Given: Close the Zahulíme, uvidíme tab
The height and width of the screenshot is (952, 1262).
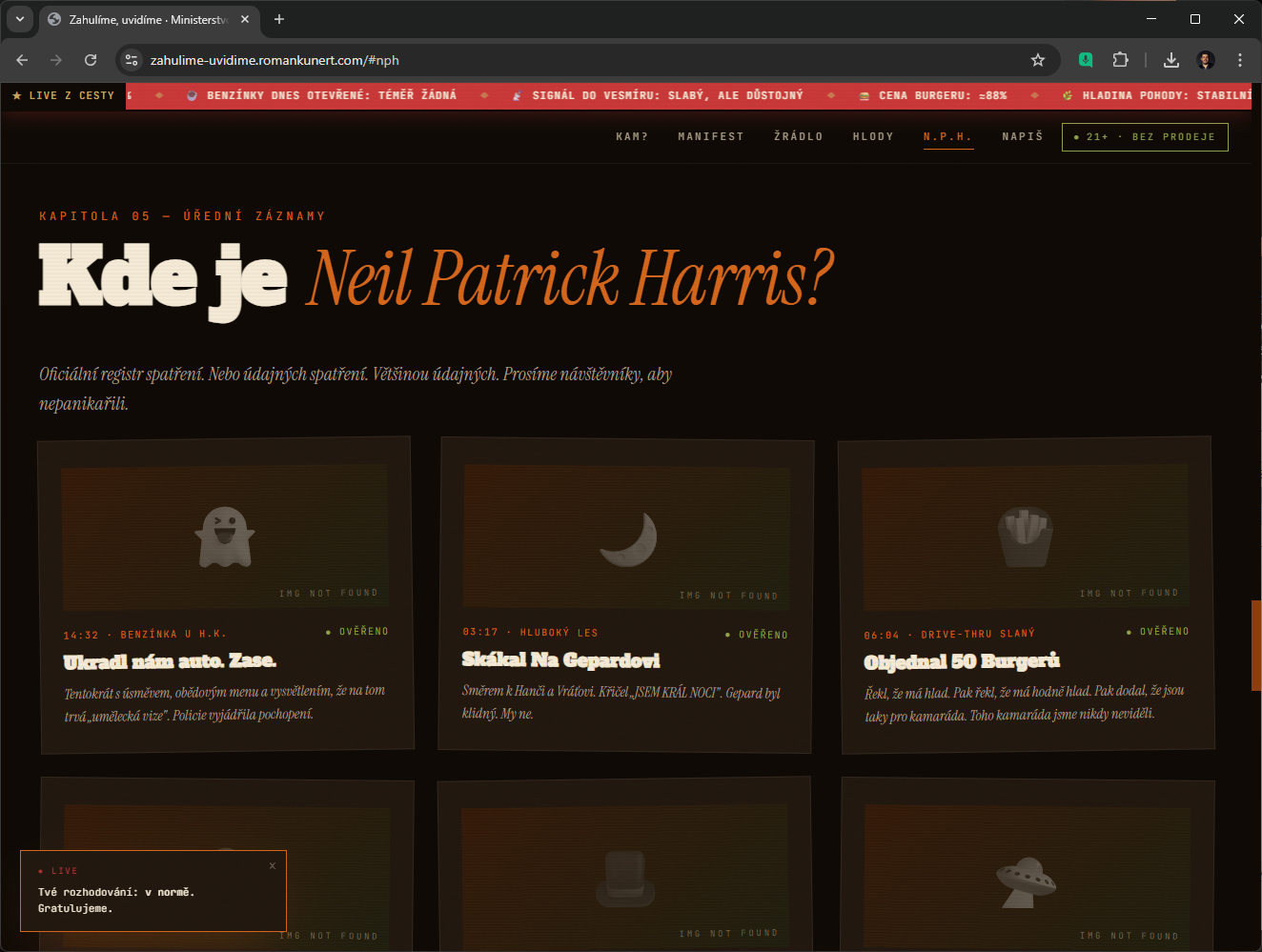Looking at the screenshot, I should tap(245, 19).
